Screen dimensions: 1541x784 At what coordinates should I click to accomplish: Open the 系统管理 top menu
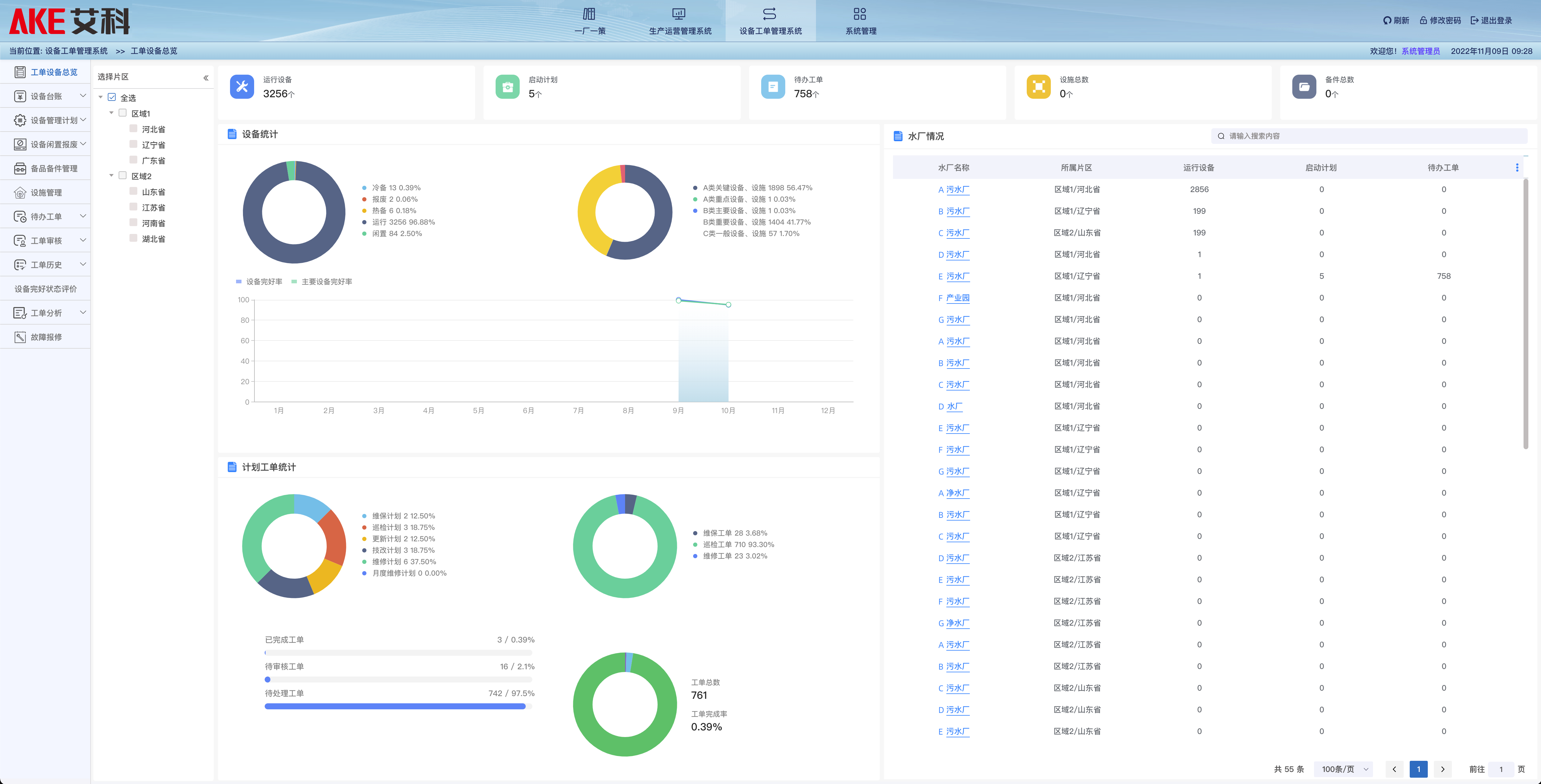click(x=860, y=21)
